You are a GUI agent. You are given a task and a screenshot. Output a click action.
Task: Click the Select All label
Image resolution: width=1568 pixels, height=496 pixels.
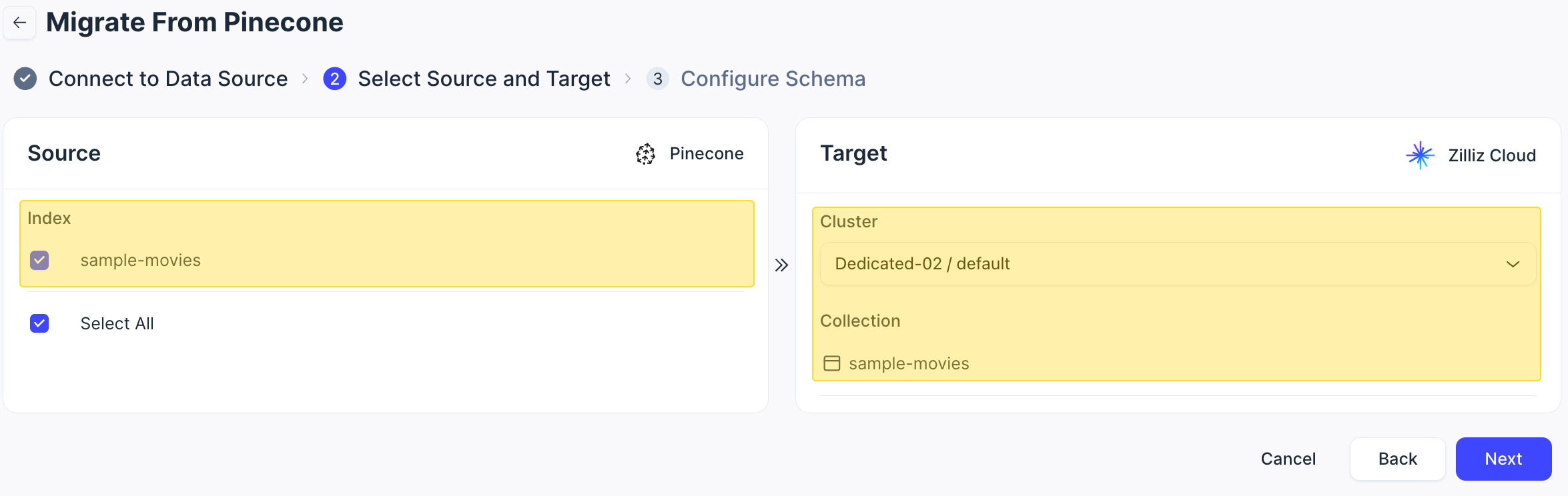click(117, 323)
